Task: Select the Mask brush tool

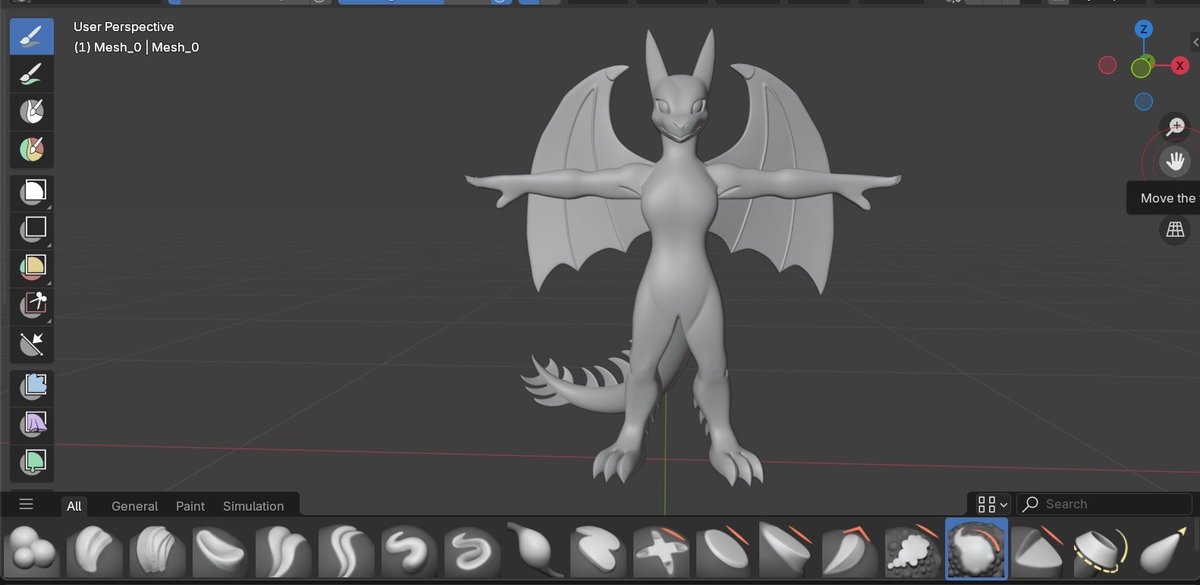Action: tap(32, 112)
